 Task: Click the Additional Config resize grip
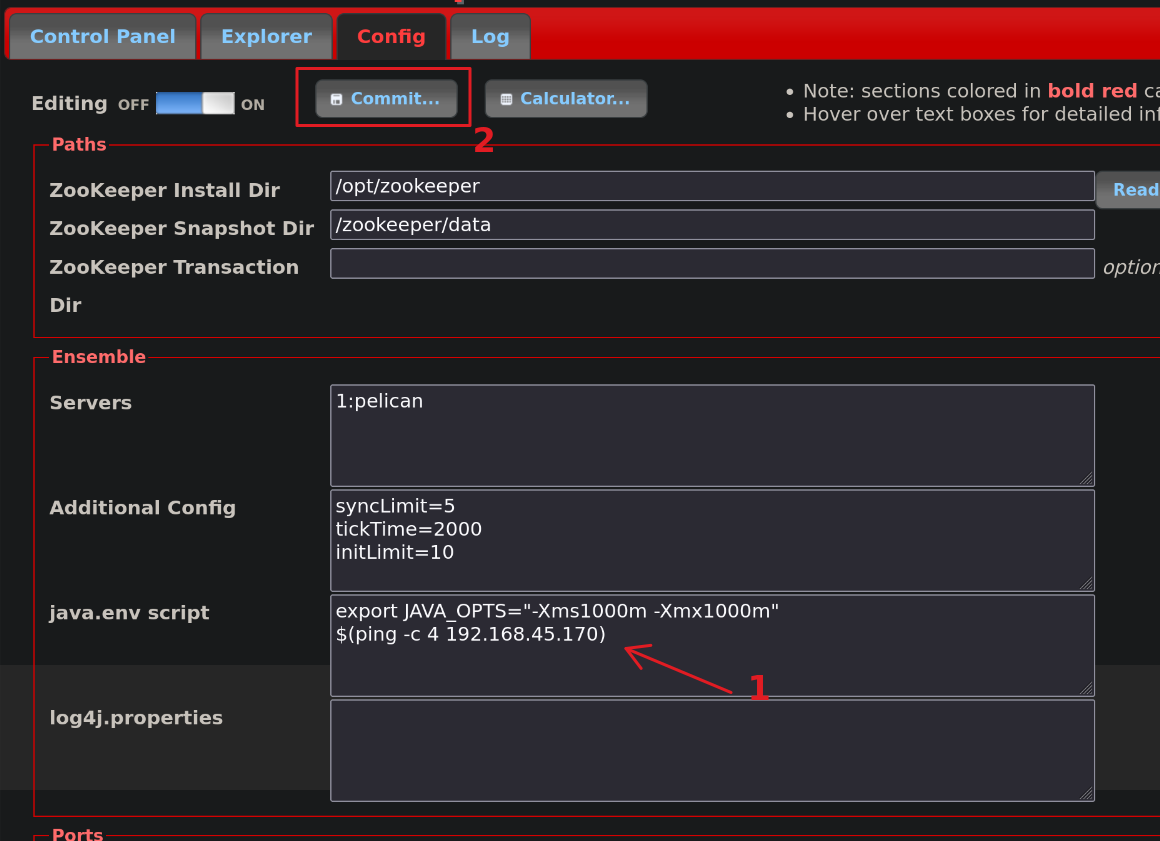coord(1086,583)
